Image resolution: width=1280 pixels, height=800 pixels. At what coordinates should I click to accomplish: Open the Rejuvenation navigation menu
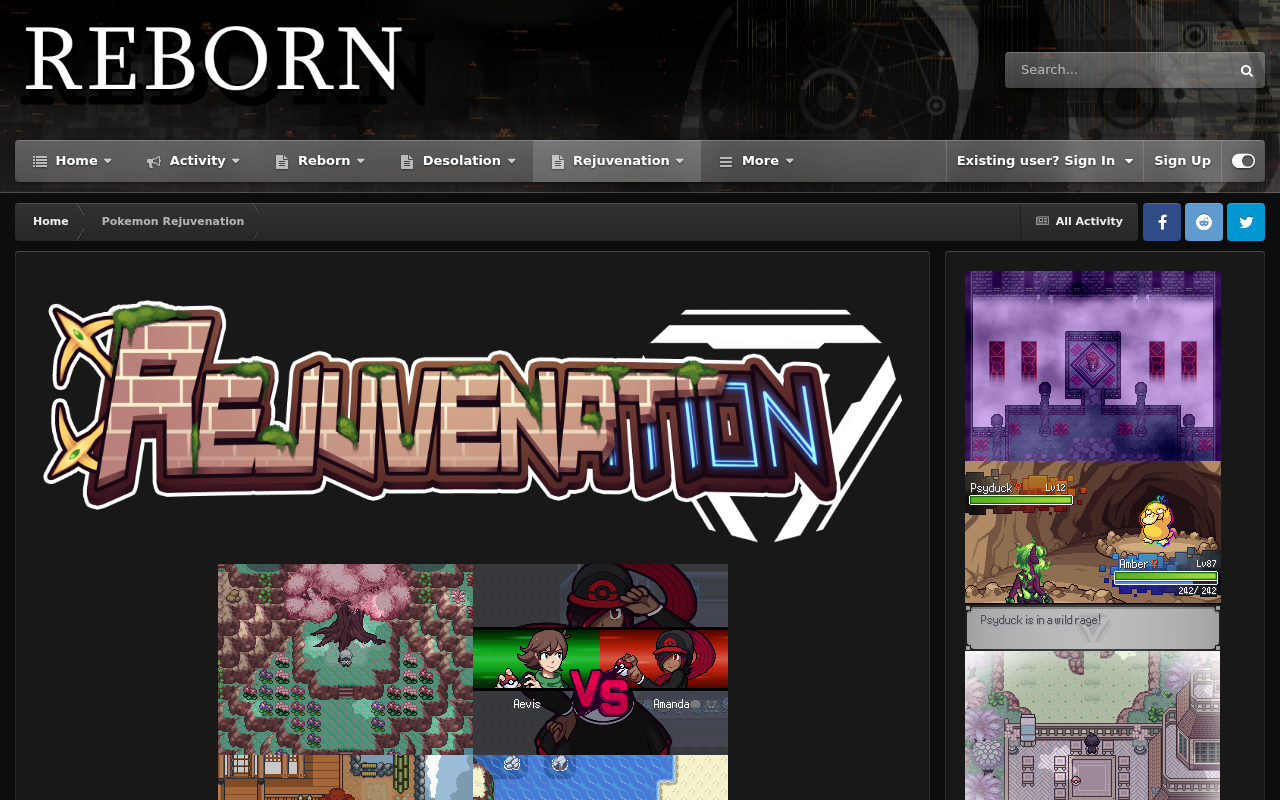tap(617, 161)
